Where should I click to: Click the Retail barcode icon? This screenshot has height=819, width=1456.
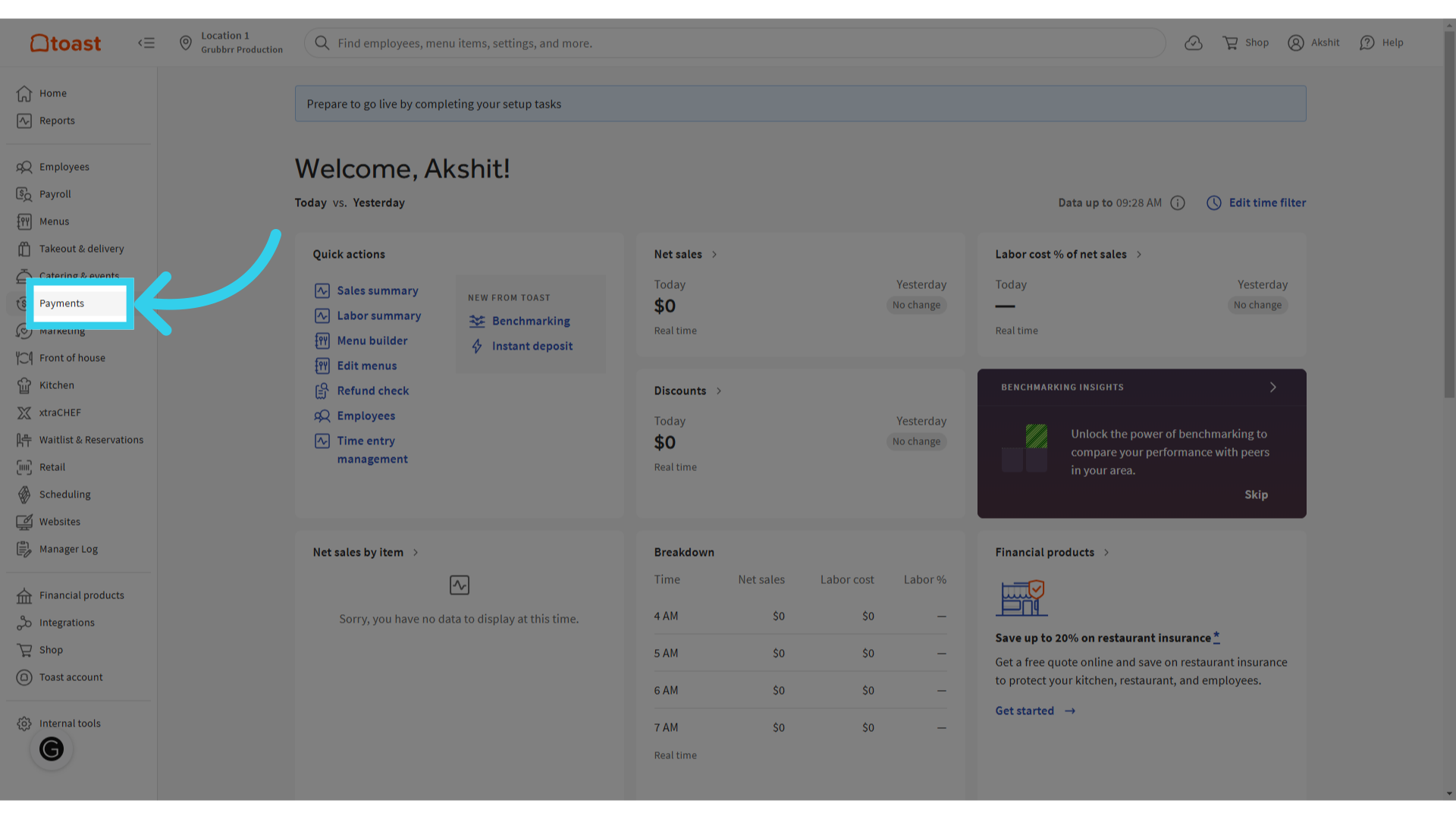[x=24, y=467]
